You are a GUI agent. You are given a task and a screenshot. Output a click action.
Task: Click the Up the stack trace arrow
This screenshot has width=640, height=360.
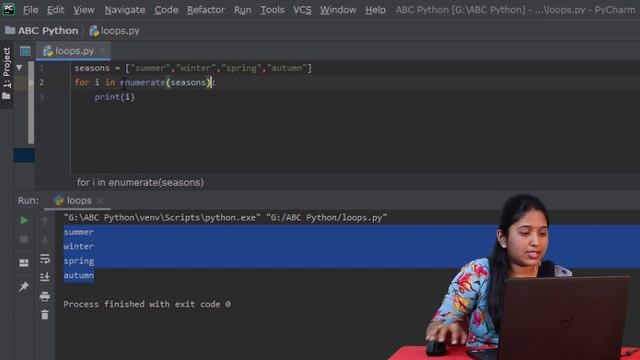(x=45, y=221)
